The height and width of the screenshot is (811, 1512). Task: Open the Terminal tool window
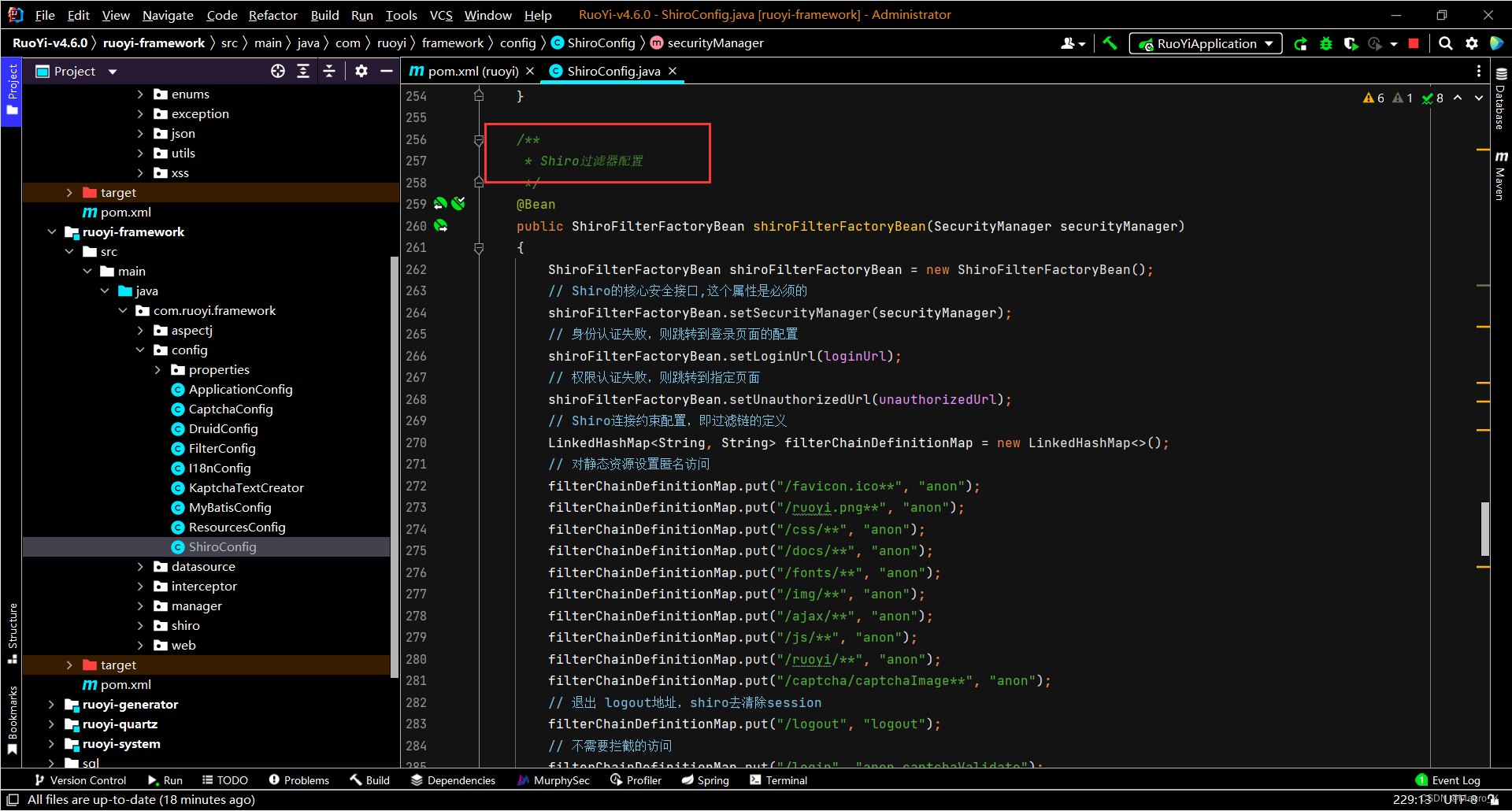coord(779,780)
